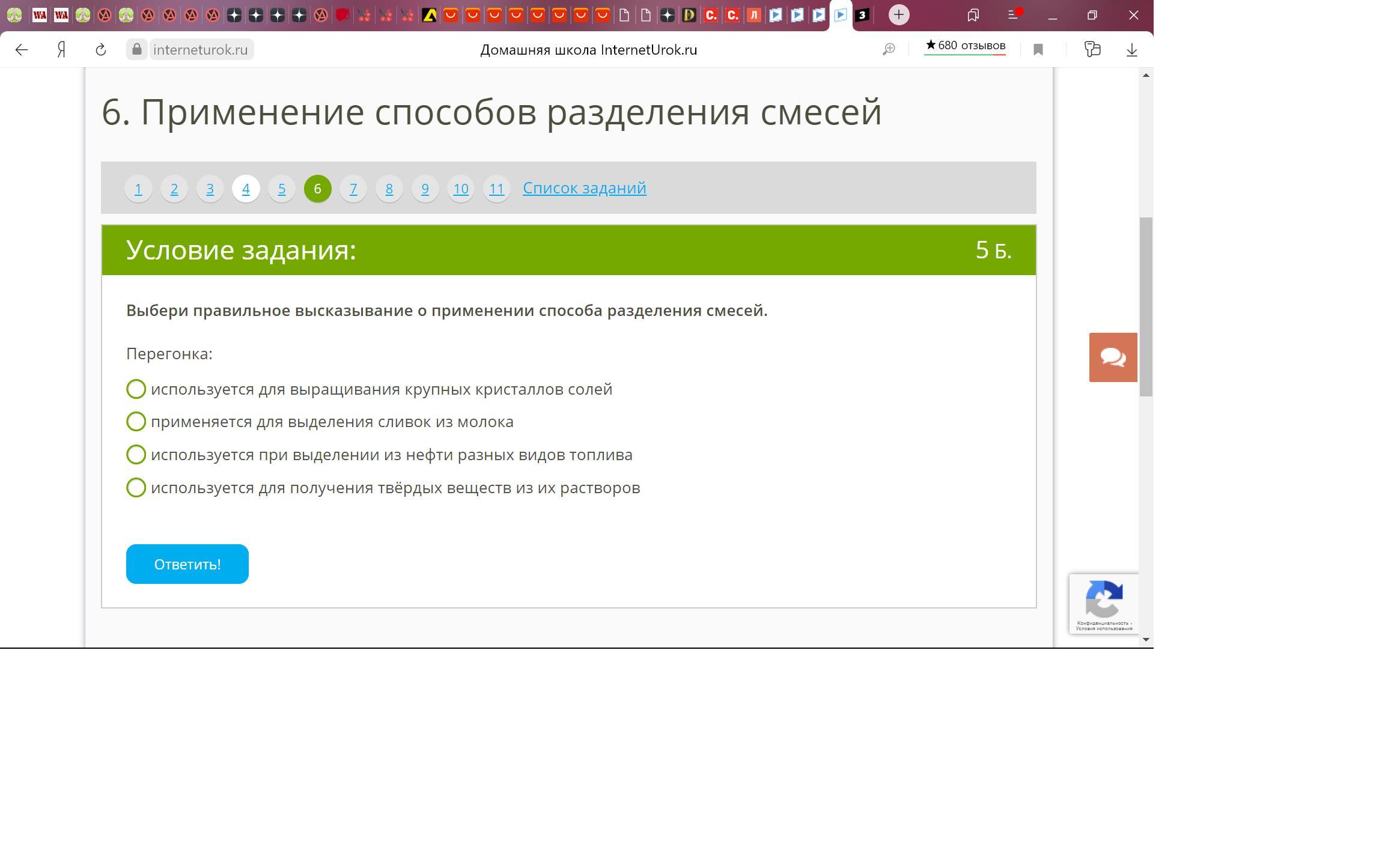Click the padlock site security icon
Screen dimensions: 1400x865
[137, 49]
